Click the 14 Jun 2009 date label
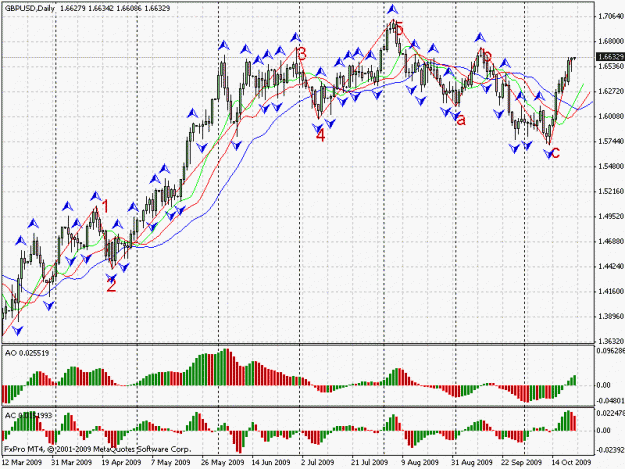 tap(271, 462)
